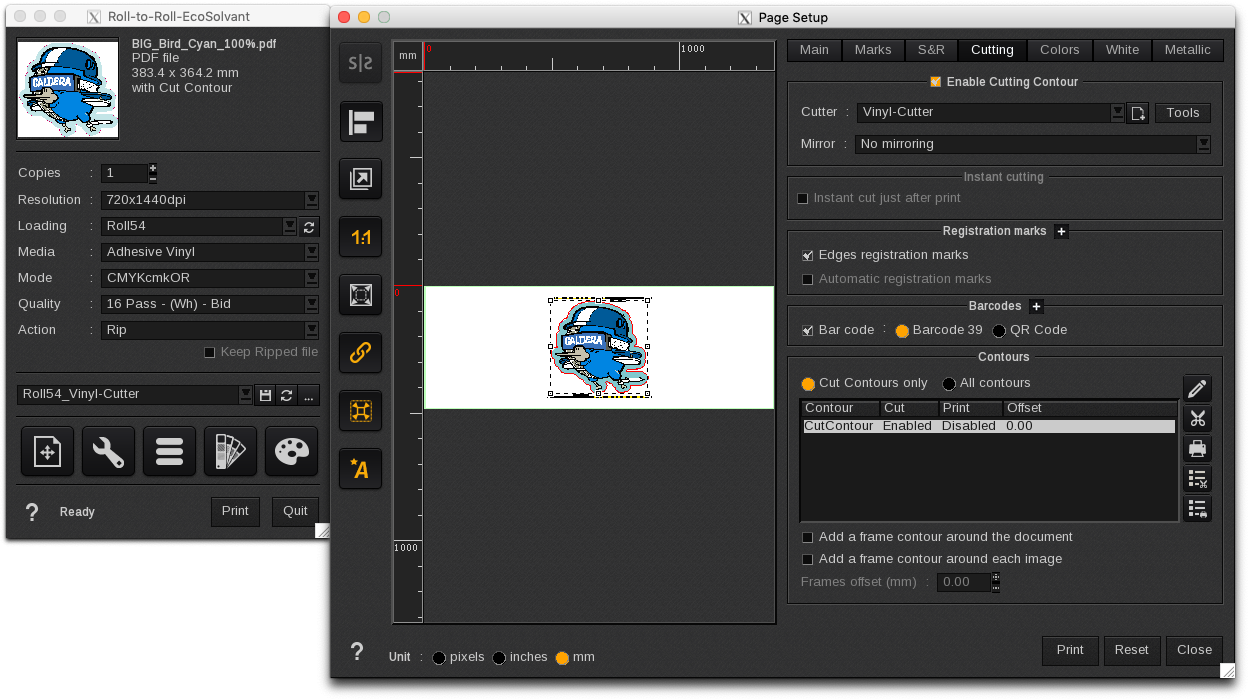Open the color swatch fan panel
Image resolution: width=1249 pixels, height=700 pixels.
(230, 451)
